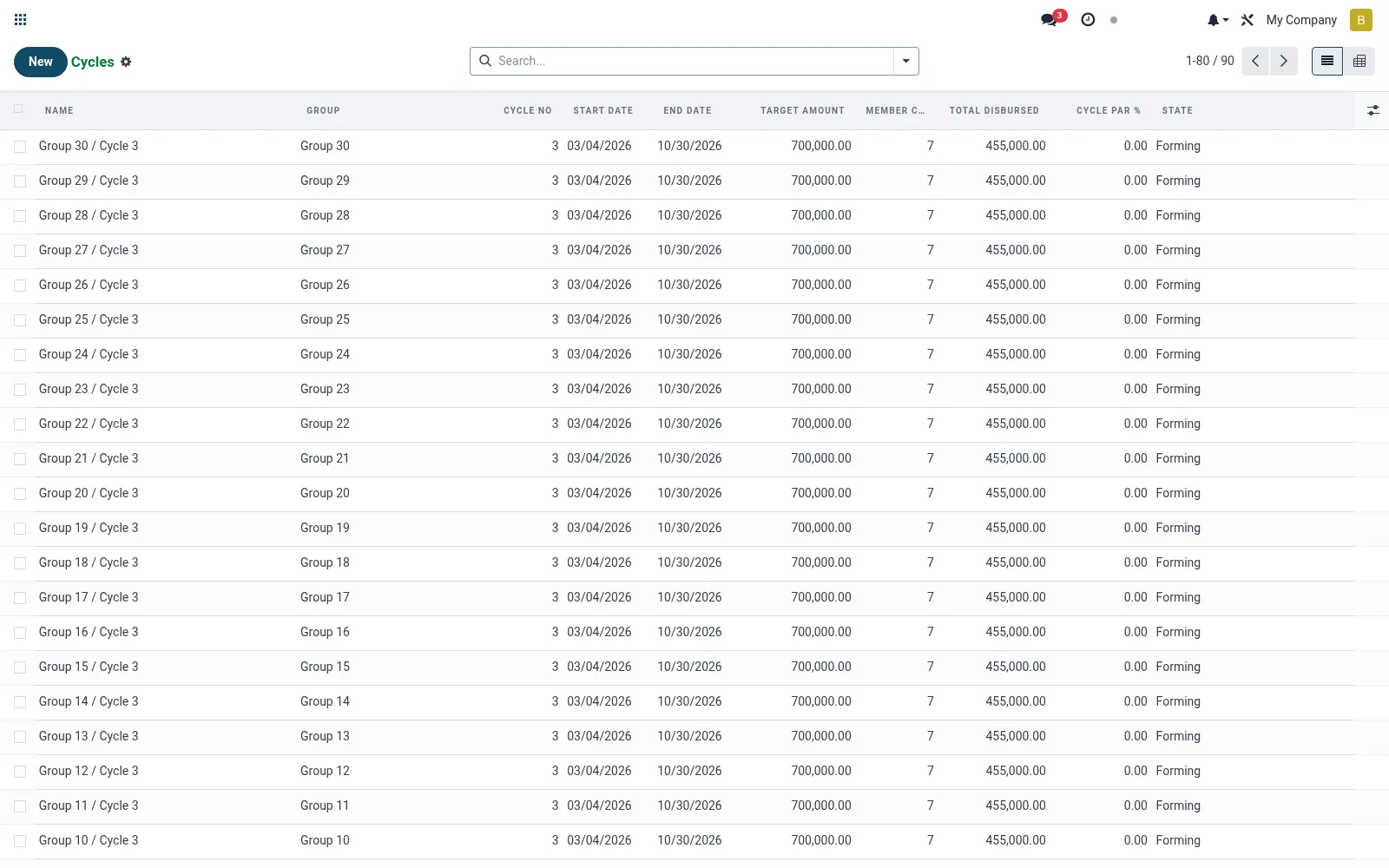Click the Cycles breadcrumb title
1389x868 pixels.
pyautogui.click(x=93, y=62)
